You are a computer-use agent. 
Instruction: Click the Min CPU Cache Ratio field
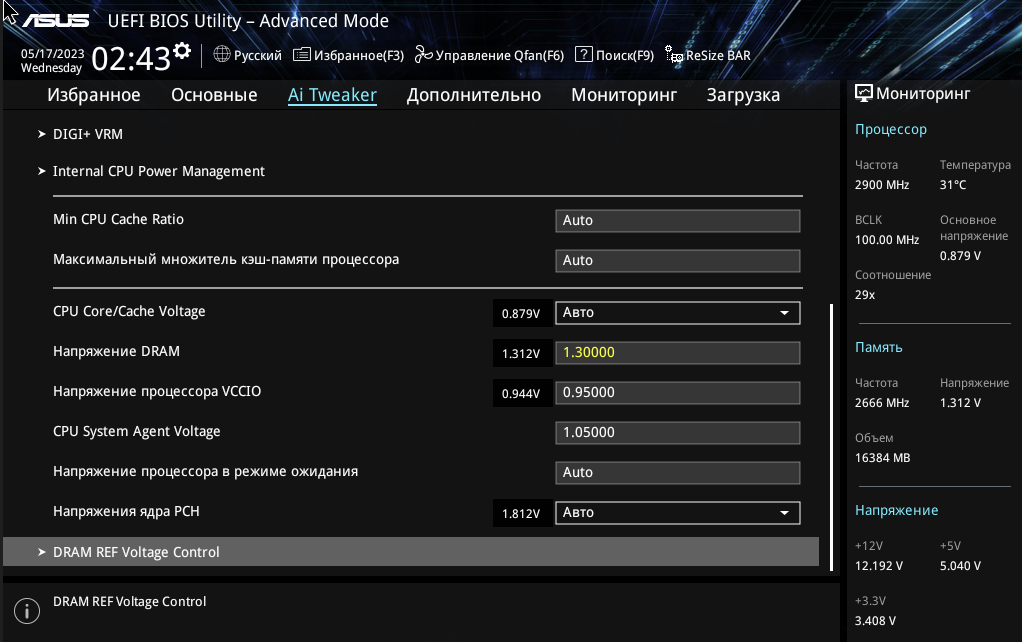pos(677,220)
